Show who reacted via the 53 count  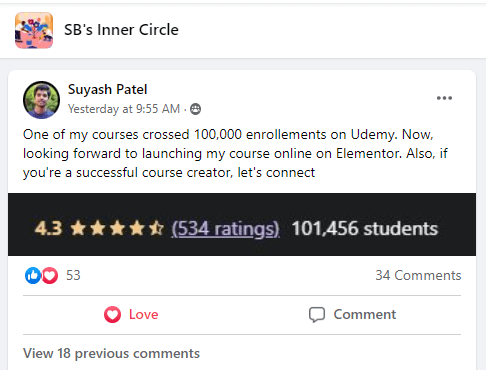tap(73, 275)
